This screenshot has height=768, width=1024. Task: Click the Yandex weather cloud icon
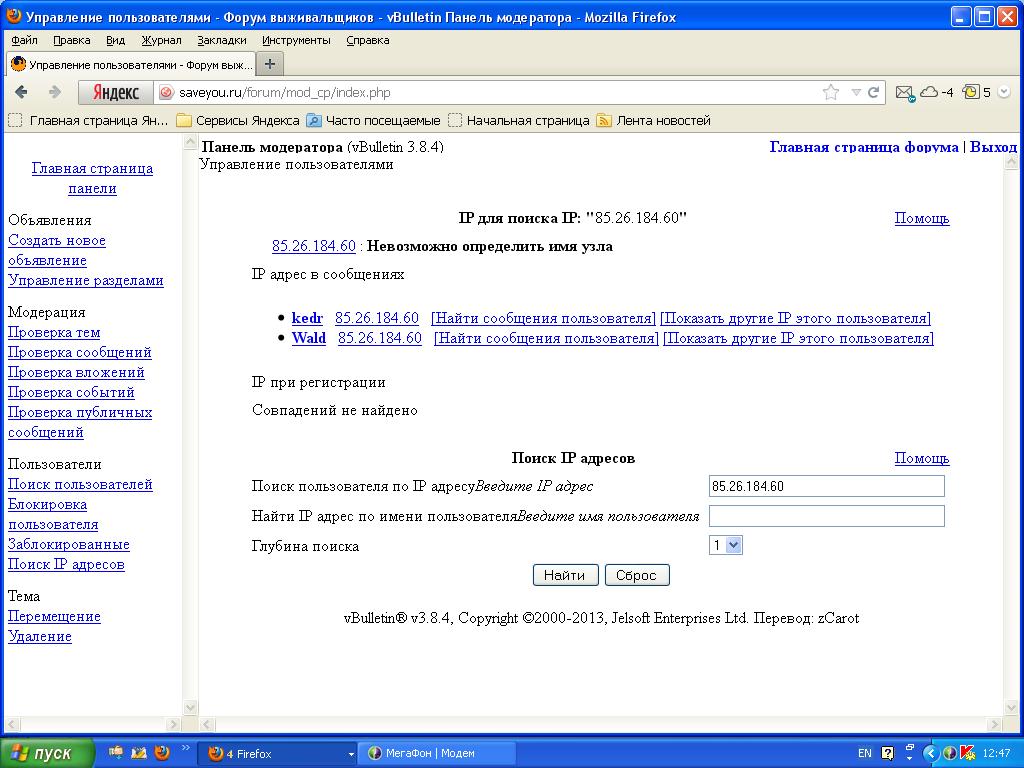[x=929, y=92]
